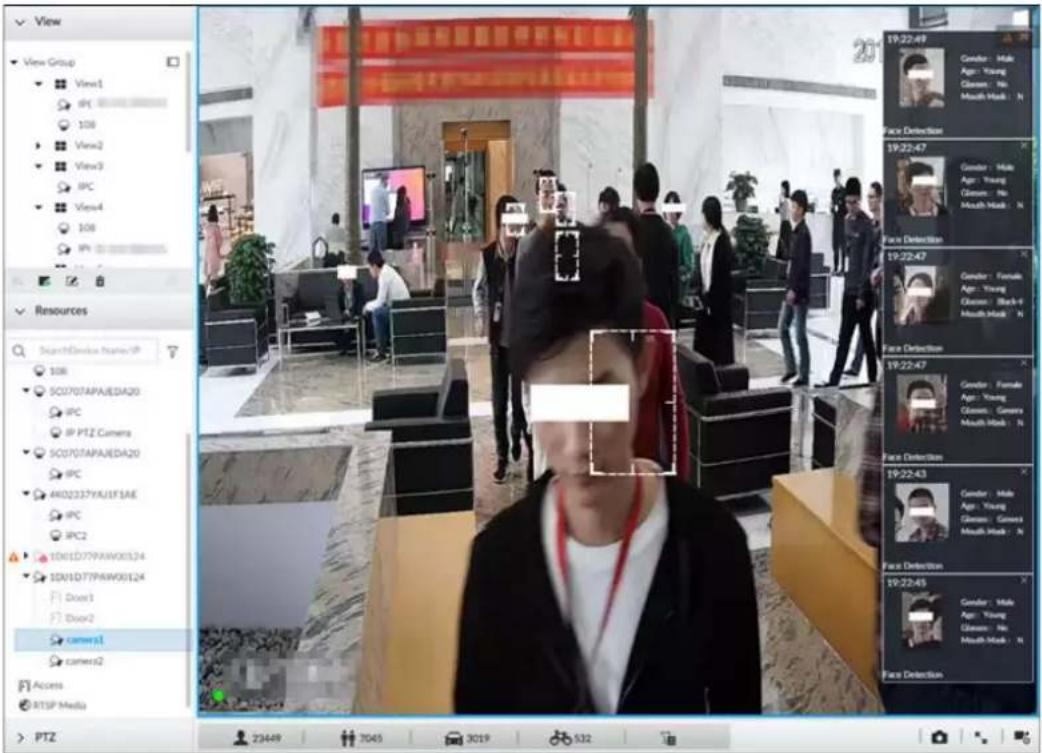Click the View1 grid layout icon

pyautogui.click(x=60, y=84)
